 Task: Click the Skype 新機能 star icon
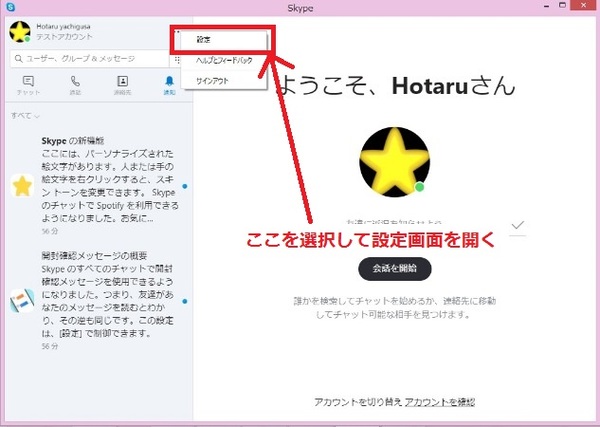coord(22,186)
